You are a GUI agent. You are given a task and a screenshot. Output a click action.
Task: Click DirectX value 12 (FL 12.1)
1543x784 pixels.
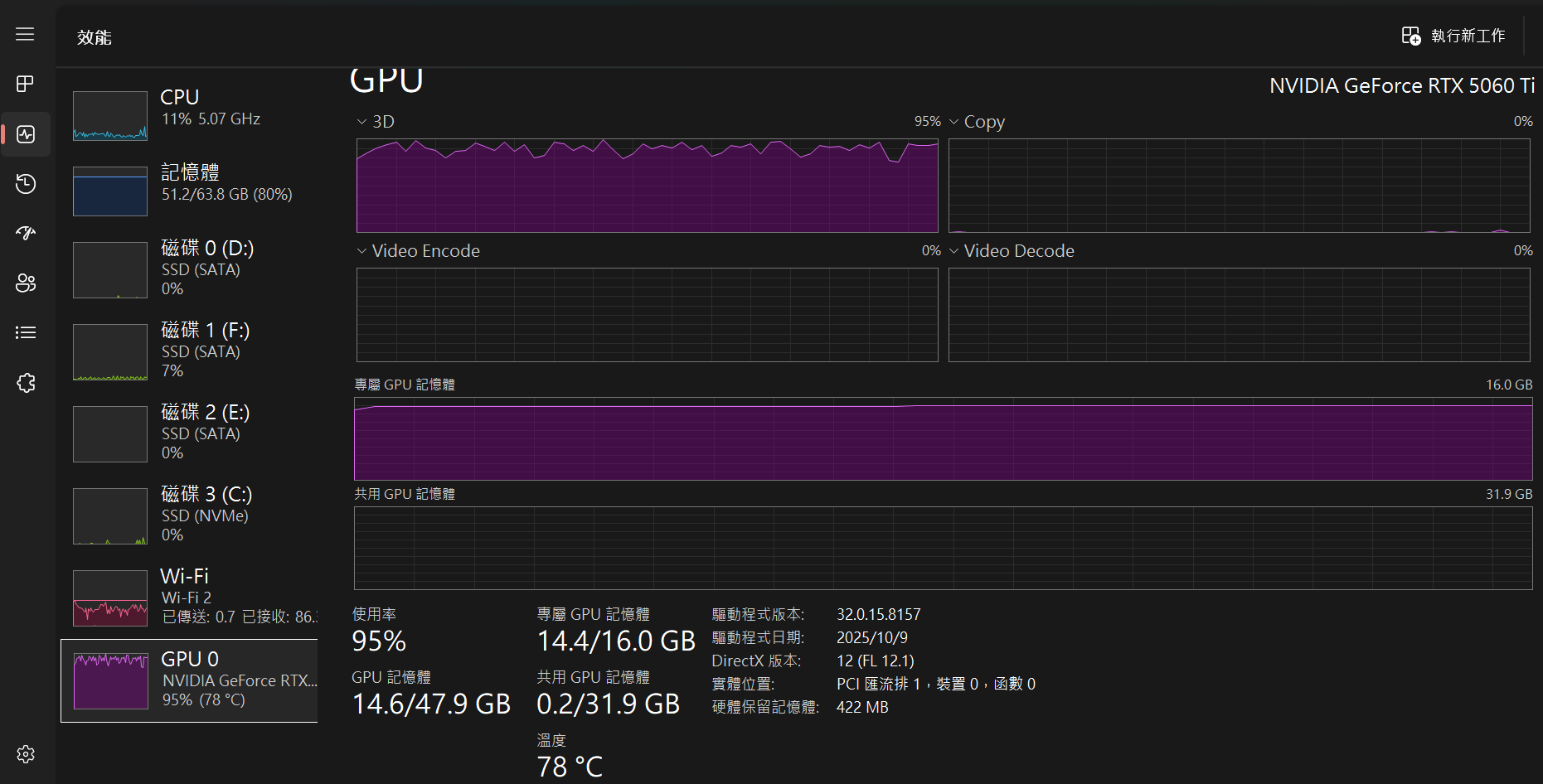875,661
